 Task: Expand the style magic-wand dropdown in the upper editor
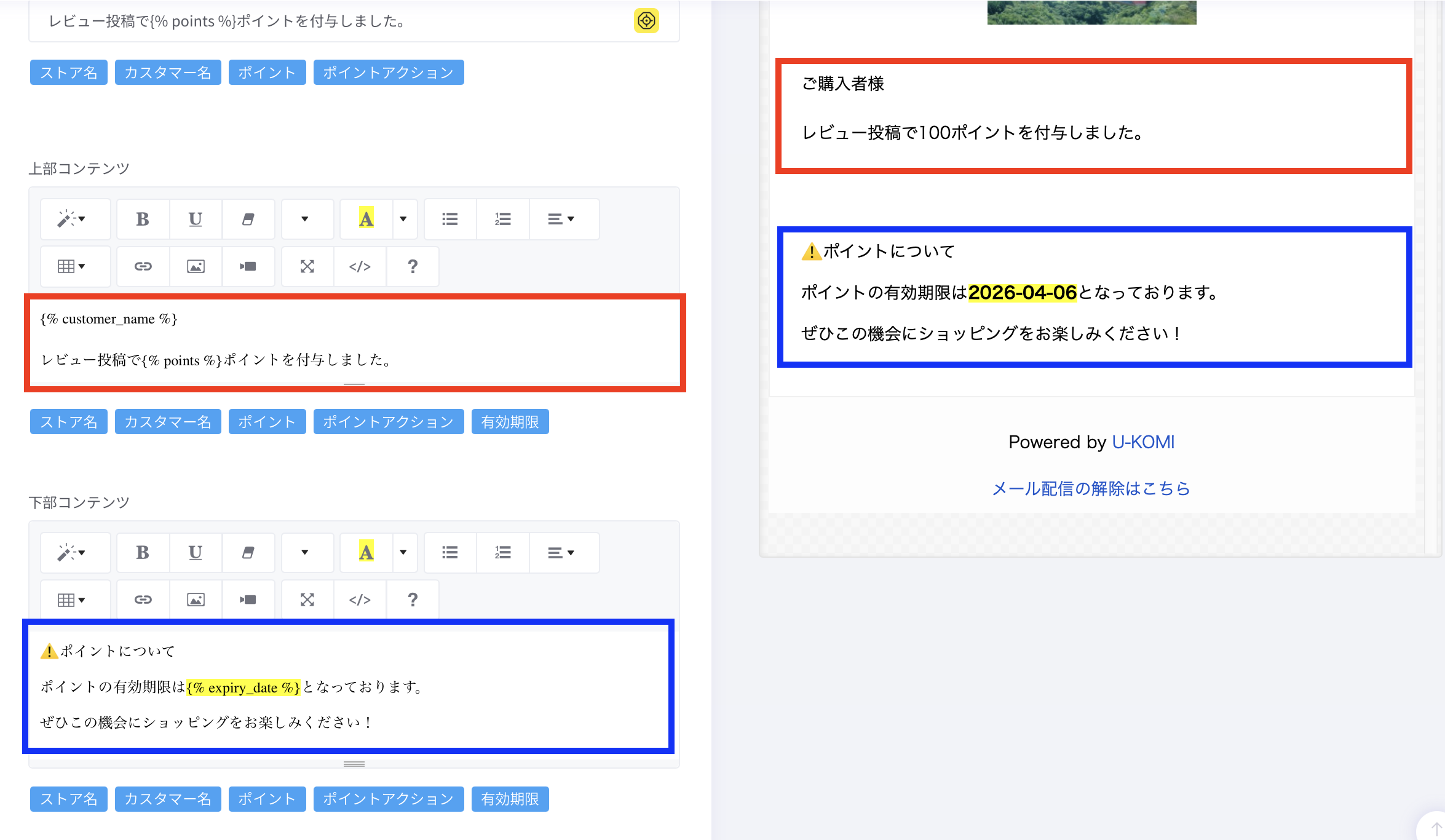point(73,219)
